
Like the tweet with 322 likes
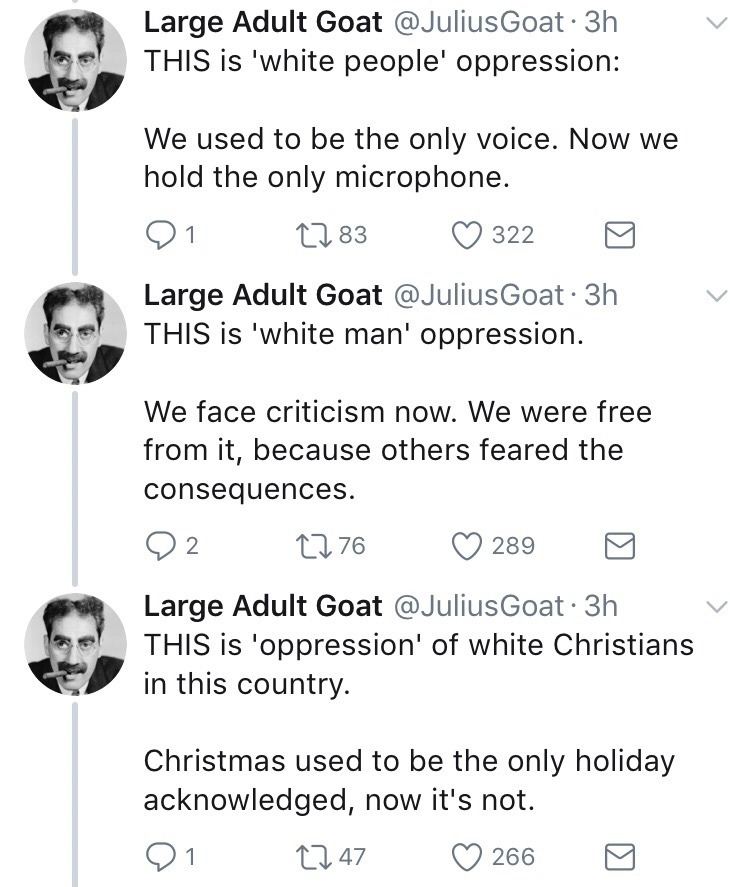[x=468, y=235]
